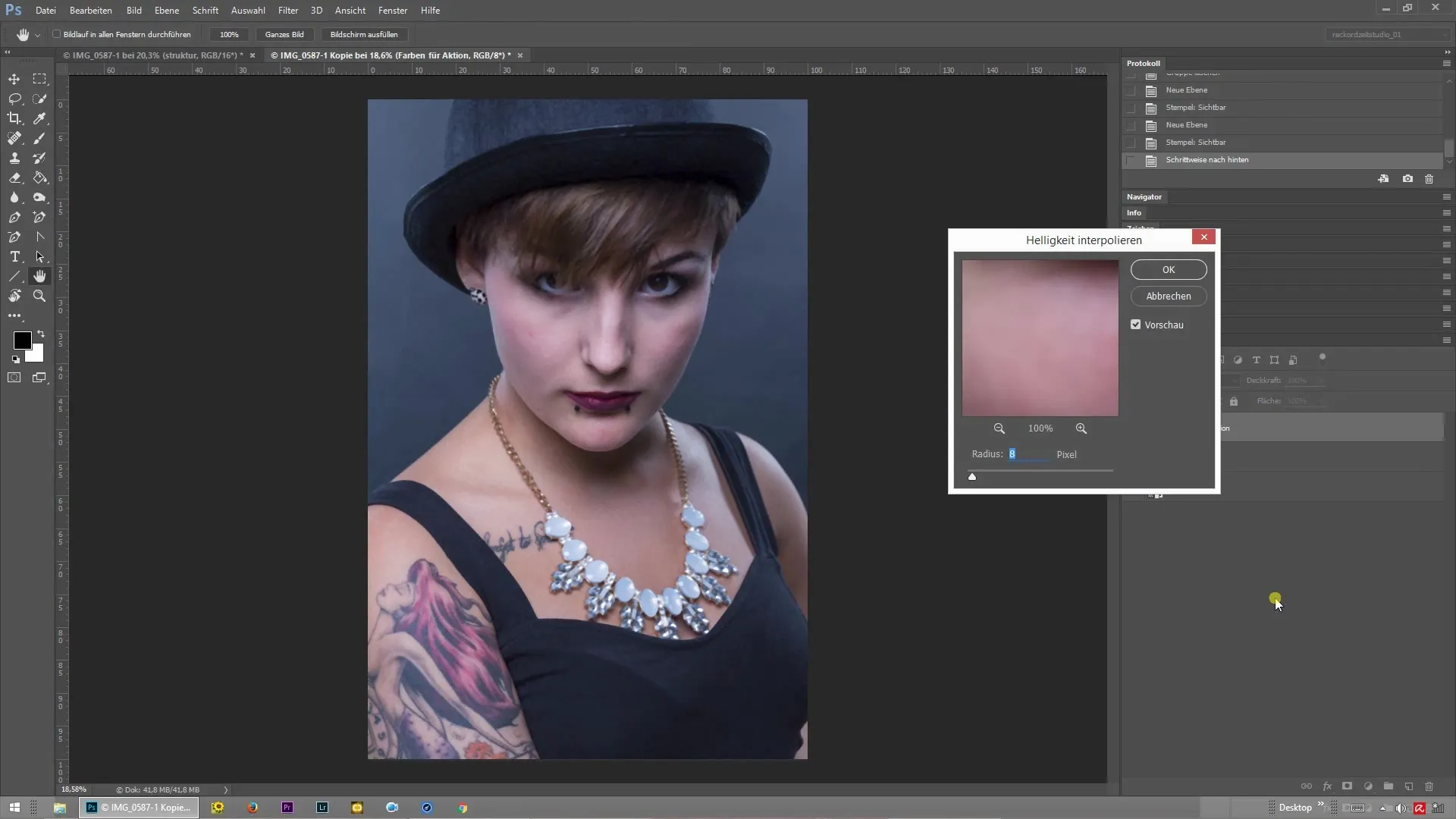The image size is (1456, 819).
Task: Open Windows Start menu
Action: point(14,808)
